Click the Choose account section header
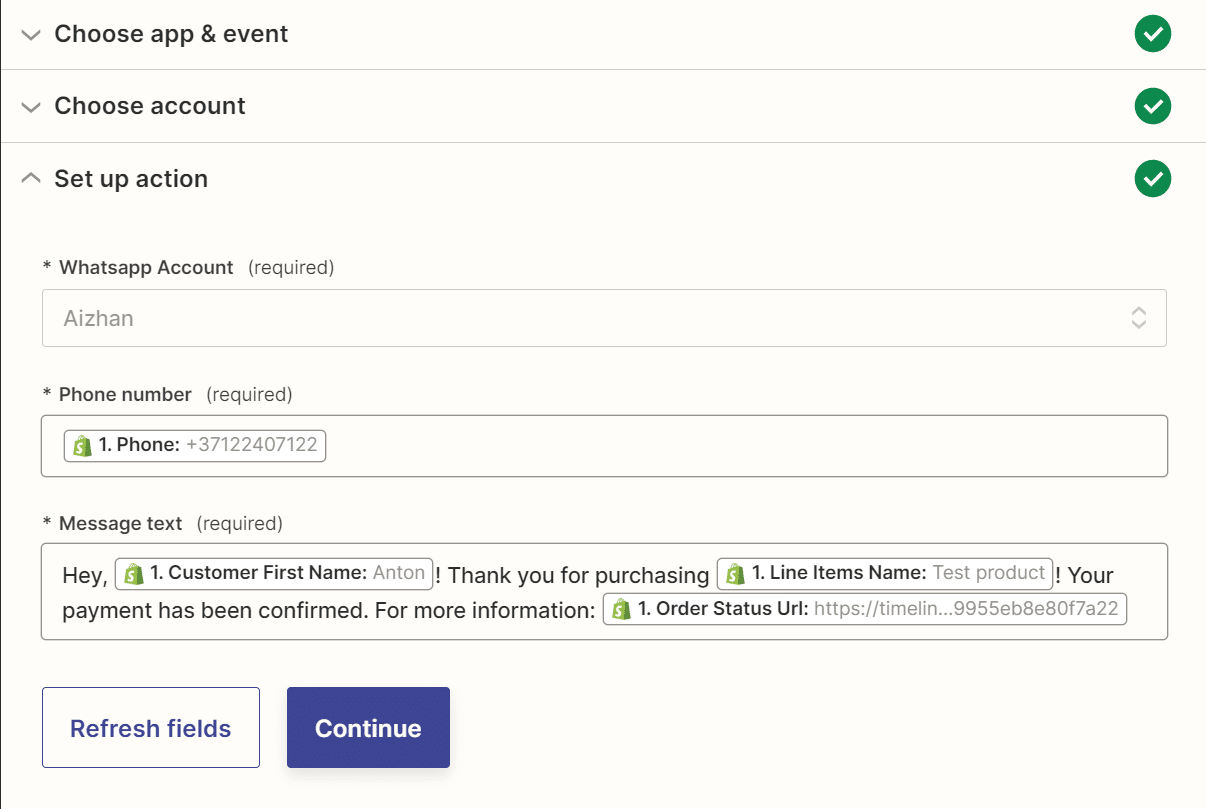The image size is (1206, 809). 150,106
